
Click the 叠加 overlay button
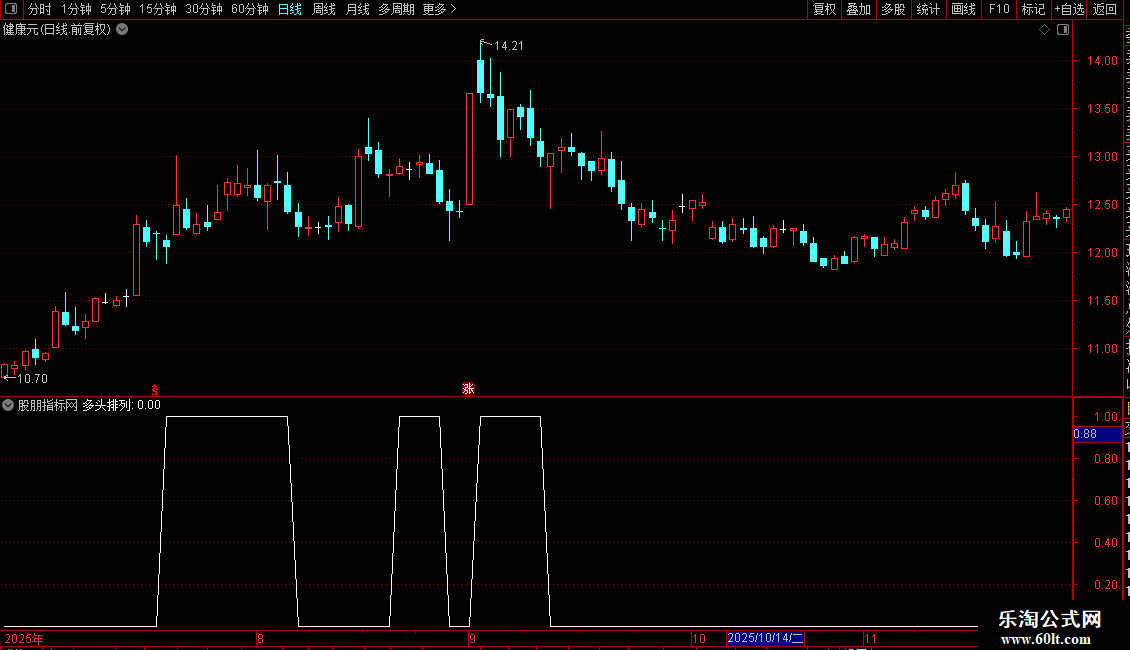point(858,9)
